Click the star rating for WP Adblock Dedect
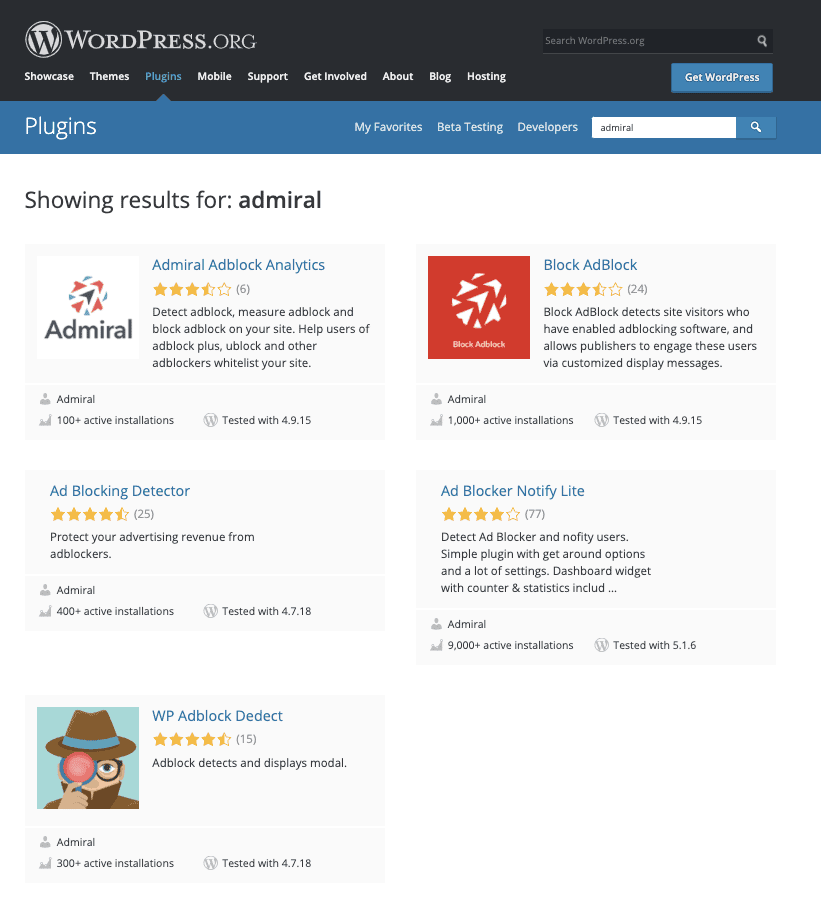This screenshot has width=821, height=912. (x=192, y=739)
